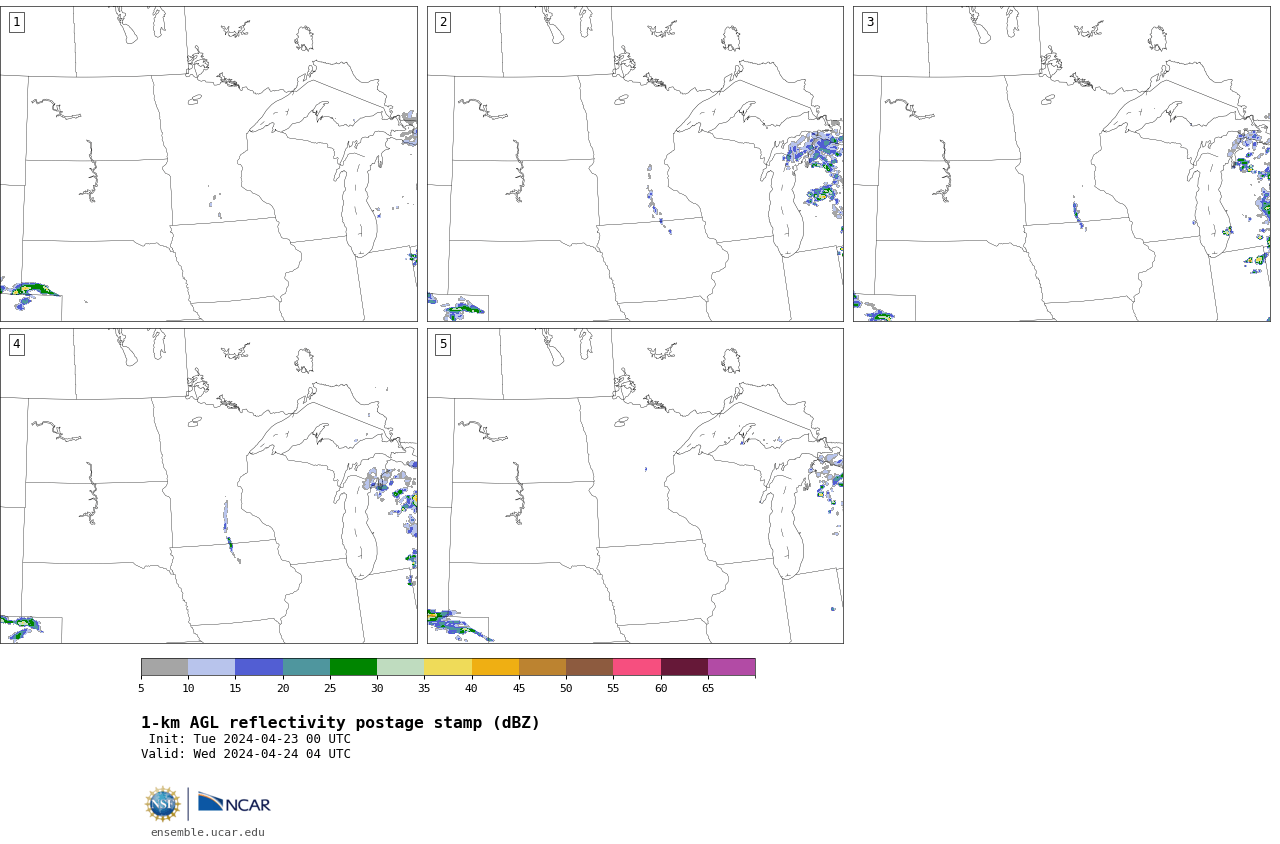The height and width of the screenshot is (844, 1280).
Task: Click the NCAR logo
Action: click(234, 803)
